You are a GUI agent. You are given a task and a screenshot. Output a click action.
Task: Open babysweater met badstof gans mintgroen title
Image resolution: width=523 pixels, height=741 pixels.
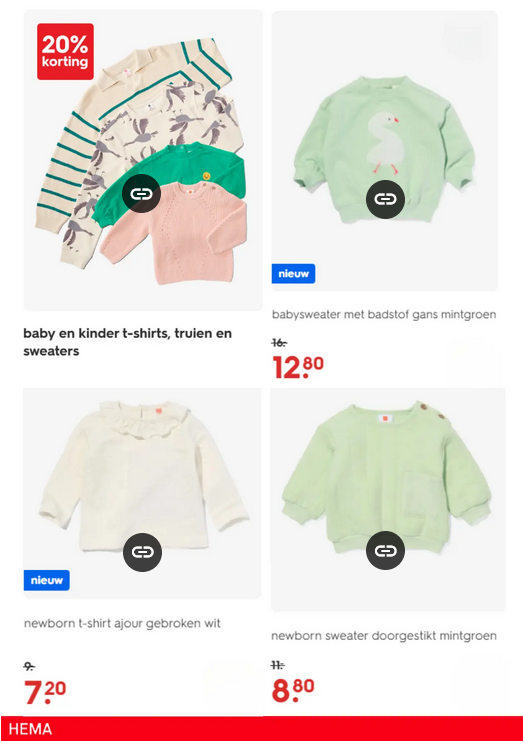384,314
